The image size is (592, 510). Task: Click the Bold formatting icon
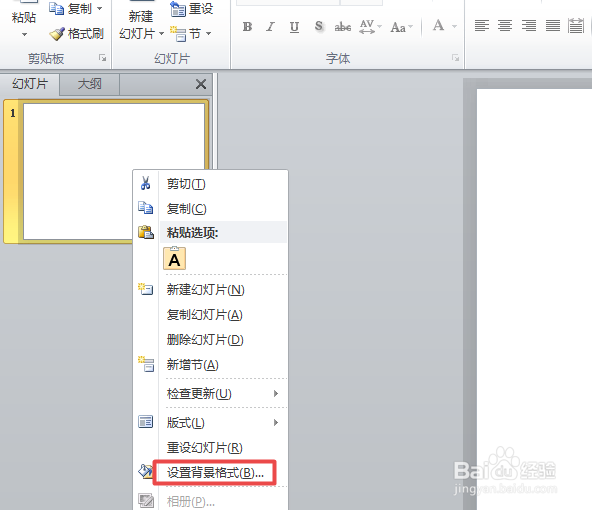coord(247,27)
